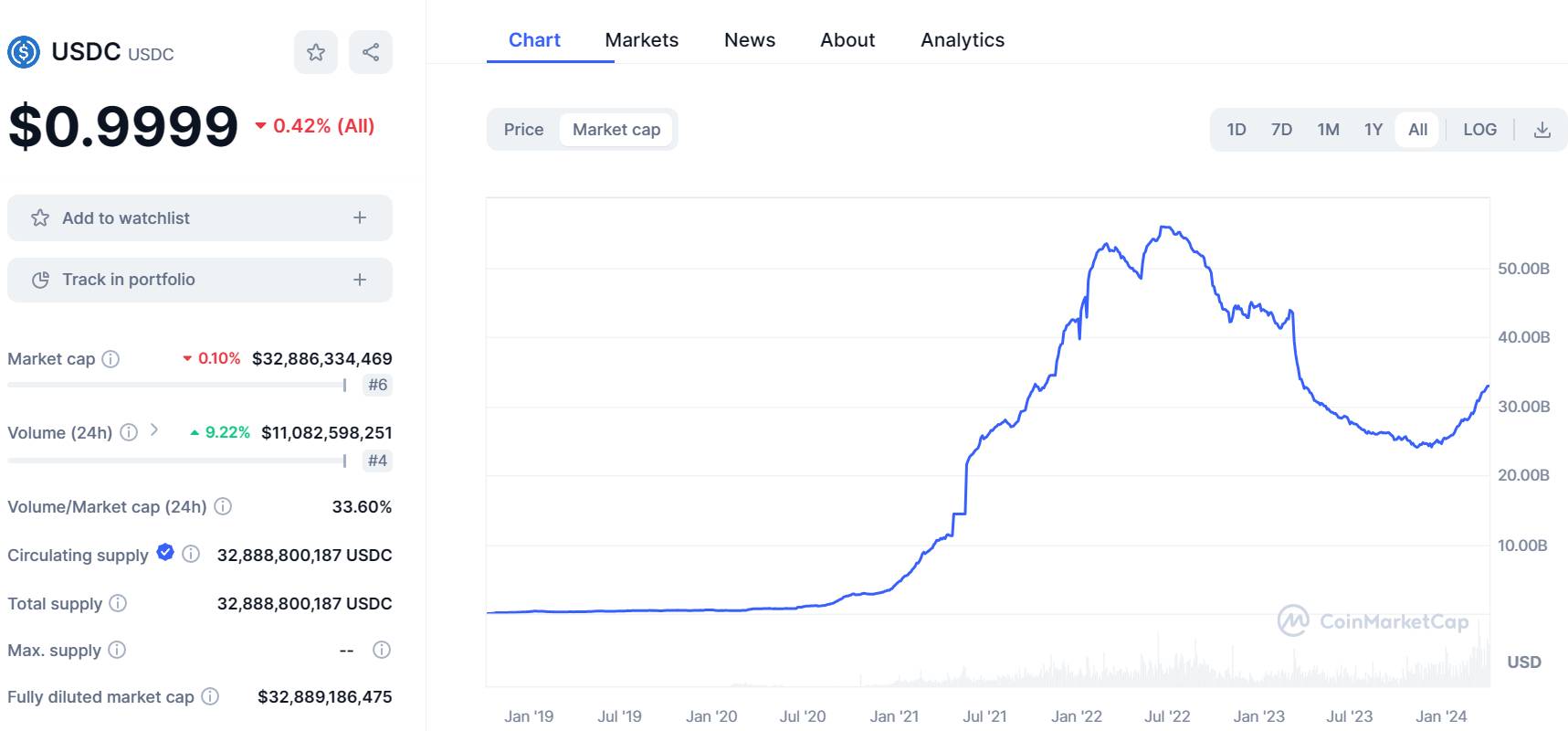Expand Volume (24h) chevron arrow
1568x731 pixels.
coord(154,429)
